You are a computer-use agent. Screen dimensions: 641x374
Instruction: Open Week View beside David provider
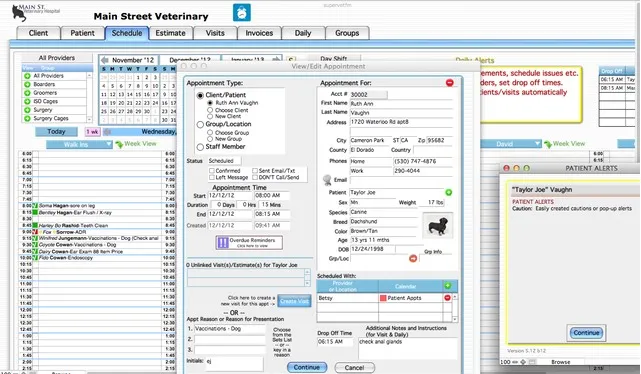point(565,144)
